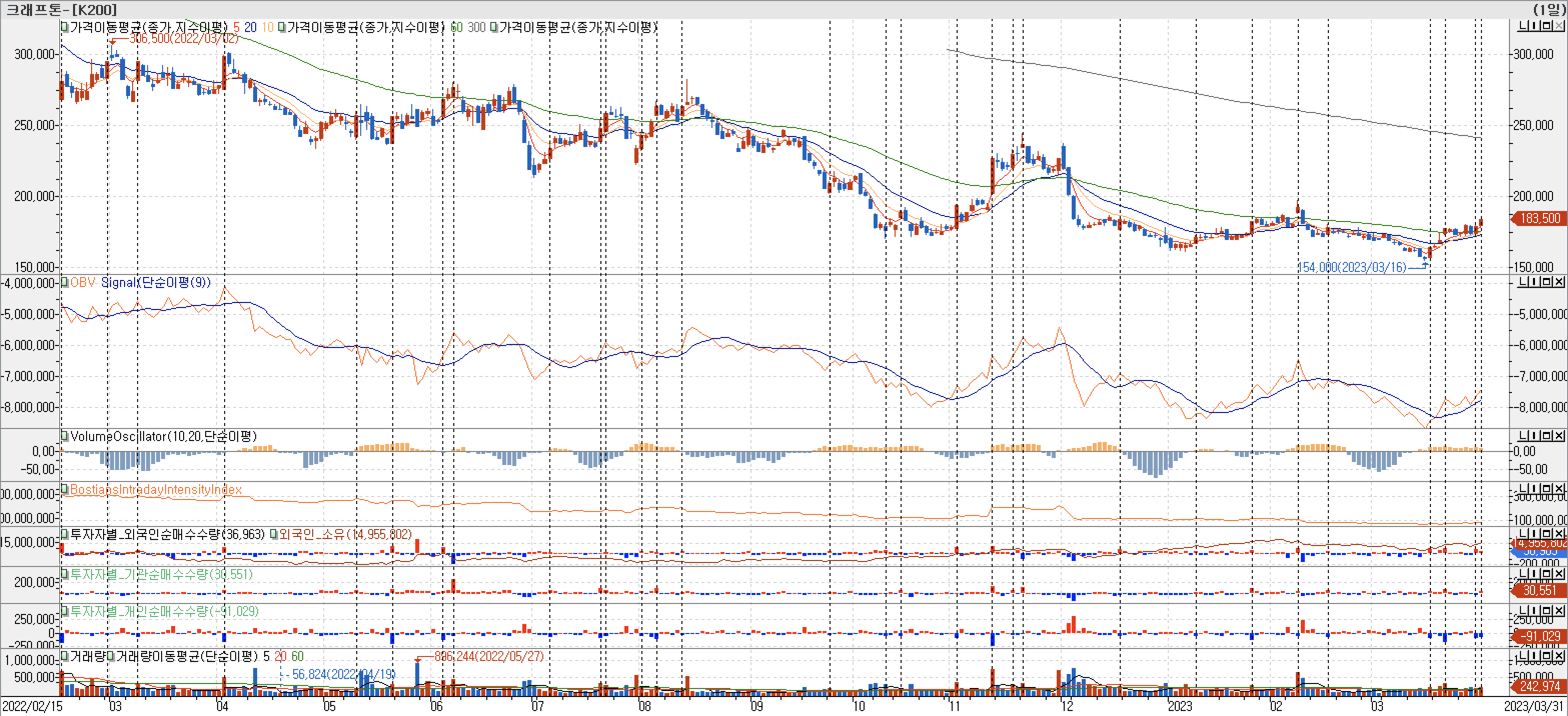The image size is (1568, 716).
Task: Toggle the green marker before OBV label
Action: [x=64, y=282]
